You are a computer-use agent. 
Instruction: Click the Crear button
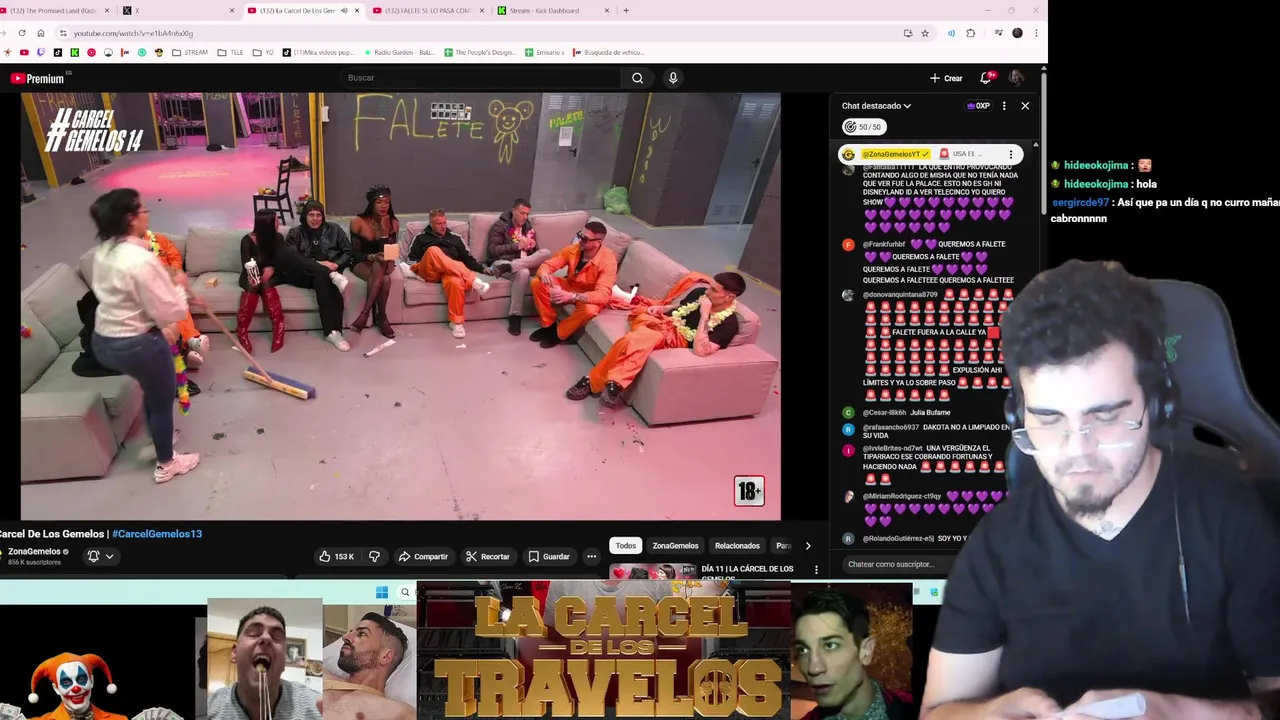[x=946, y=78]
